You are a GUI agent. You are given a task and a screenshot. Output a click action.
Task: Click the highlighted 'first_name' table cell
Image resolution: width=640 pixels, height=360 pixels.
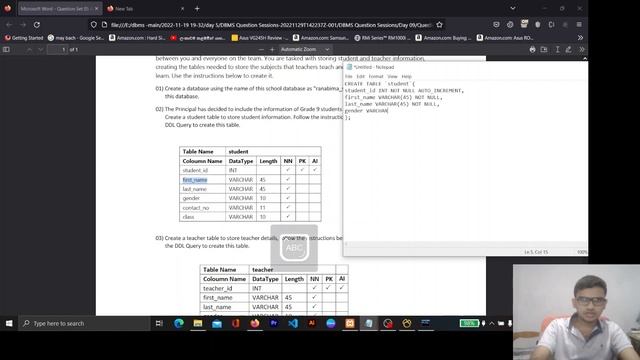195,180
